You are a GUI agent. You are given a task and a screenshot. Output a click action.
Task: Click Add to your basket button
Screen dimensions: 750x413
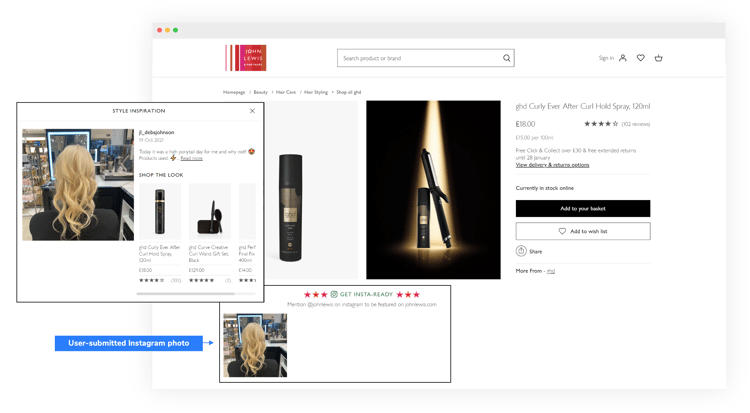click(583, 209)
